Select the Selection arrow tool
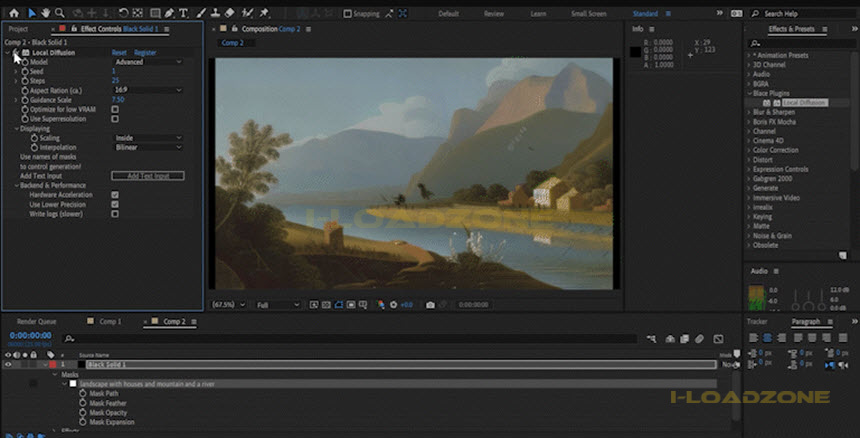 (32, 13)
